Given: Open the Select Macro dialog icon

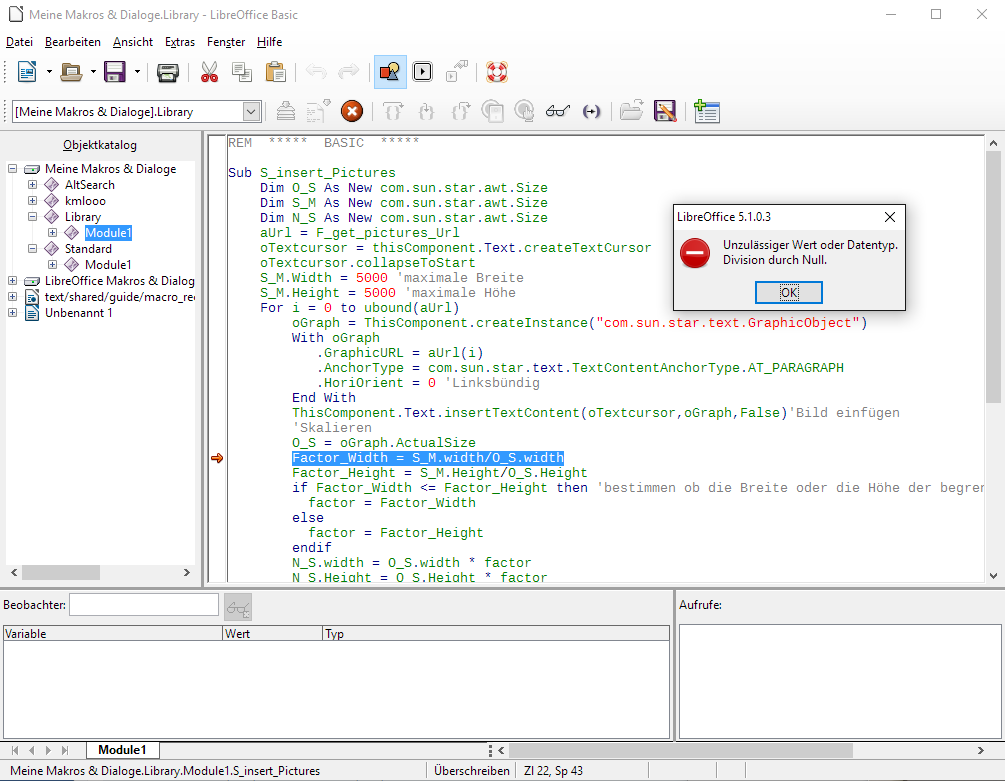Looking at the screenshot, I should coord(422,72).
